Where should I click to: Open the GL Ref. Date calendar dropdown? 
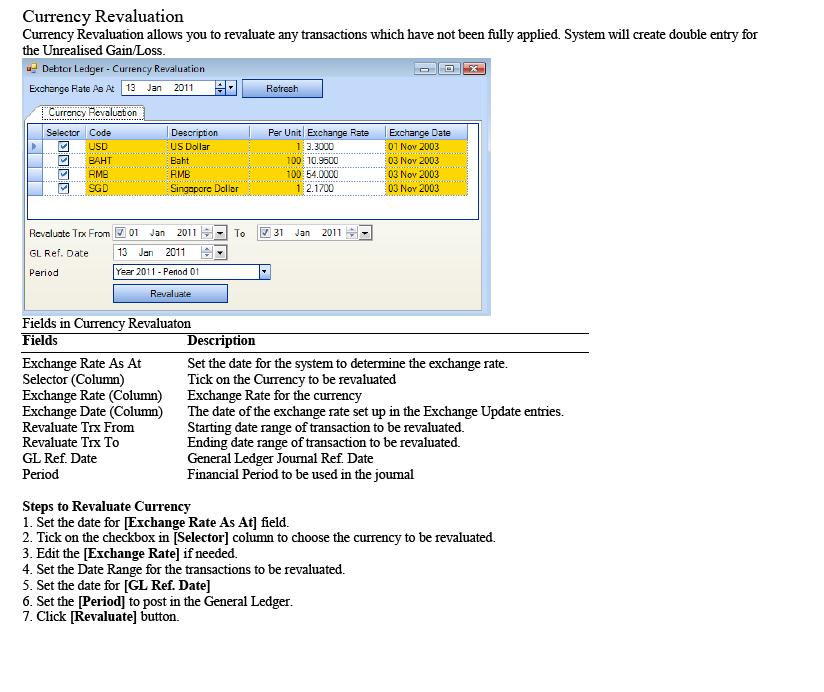[x=220, y=253]
